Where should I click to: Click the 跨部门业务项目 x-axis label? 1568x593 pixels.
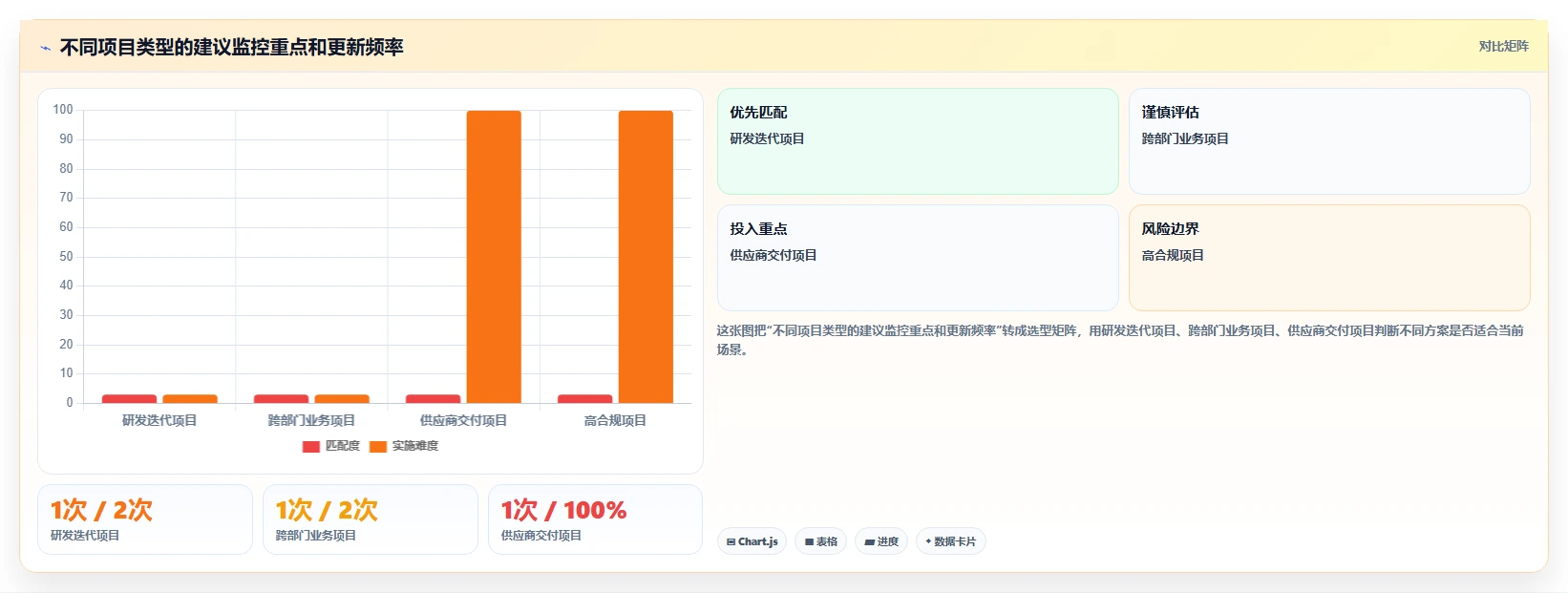coord(311,420)
